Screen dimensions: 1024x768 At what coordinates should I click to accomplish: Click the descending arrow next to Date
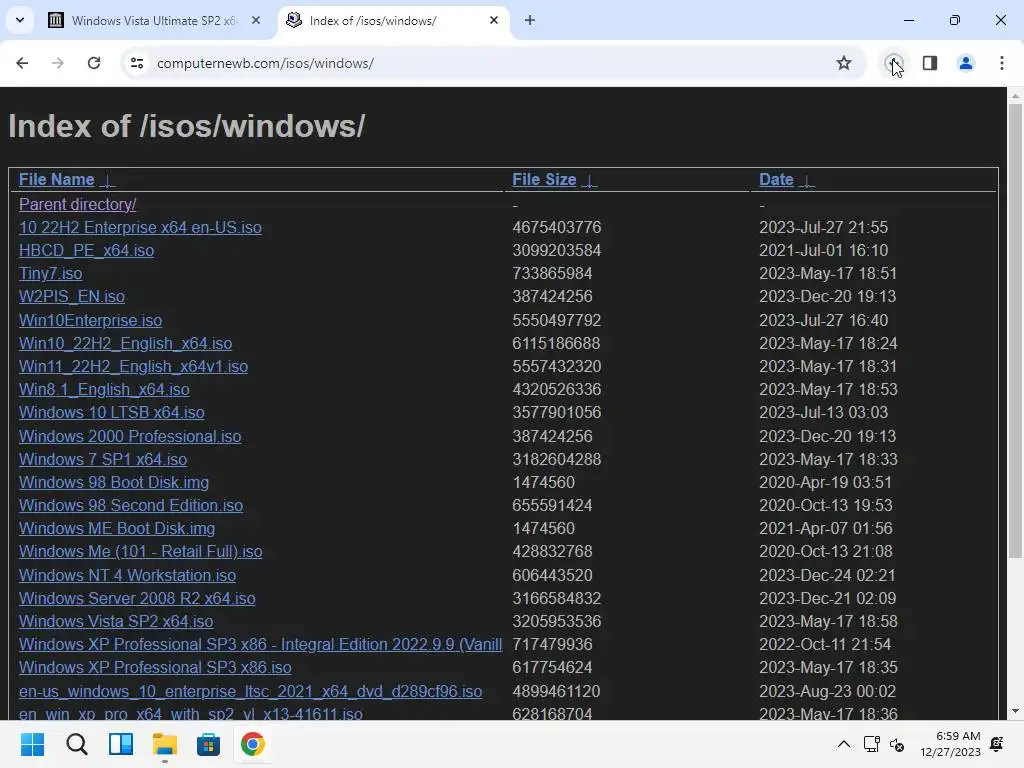[x=807, y=181]
